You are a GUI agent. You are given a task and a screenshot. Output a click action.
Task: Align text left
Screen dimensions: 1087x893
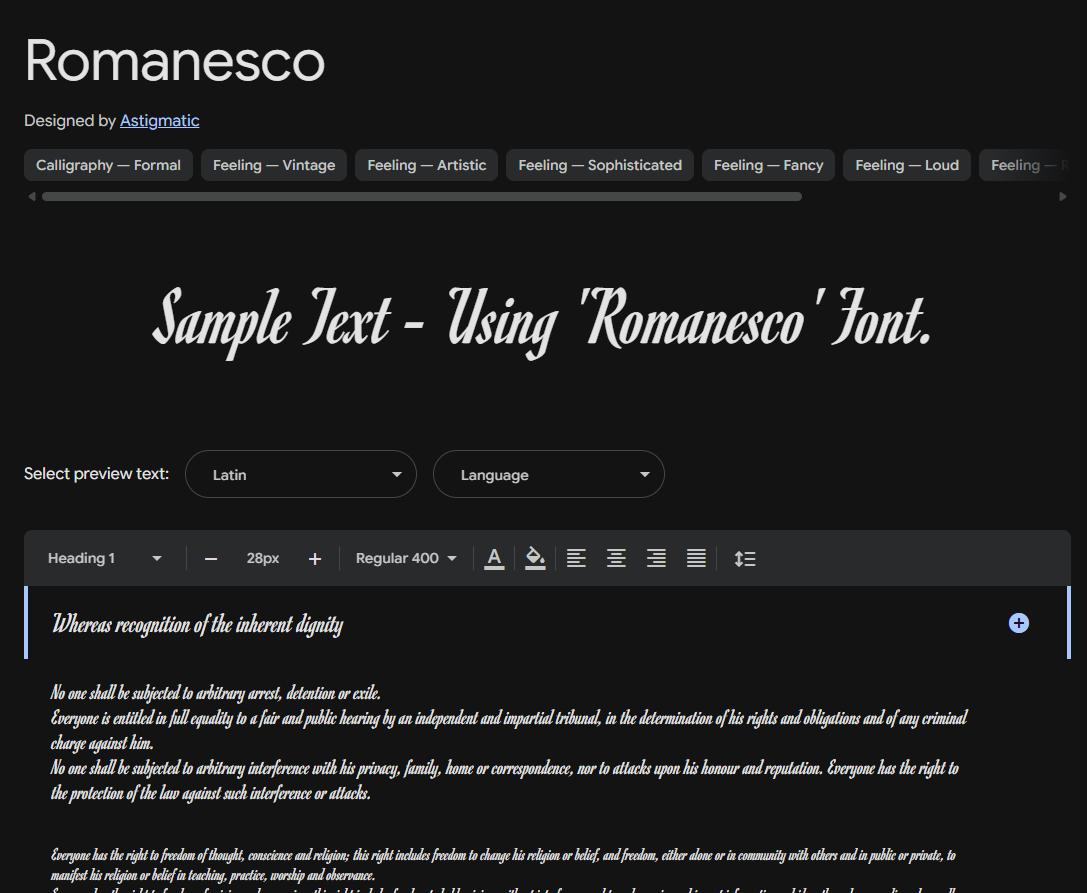click(576, 558)
